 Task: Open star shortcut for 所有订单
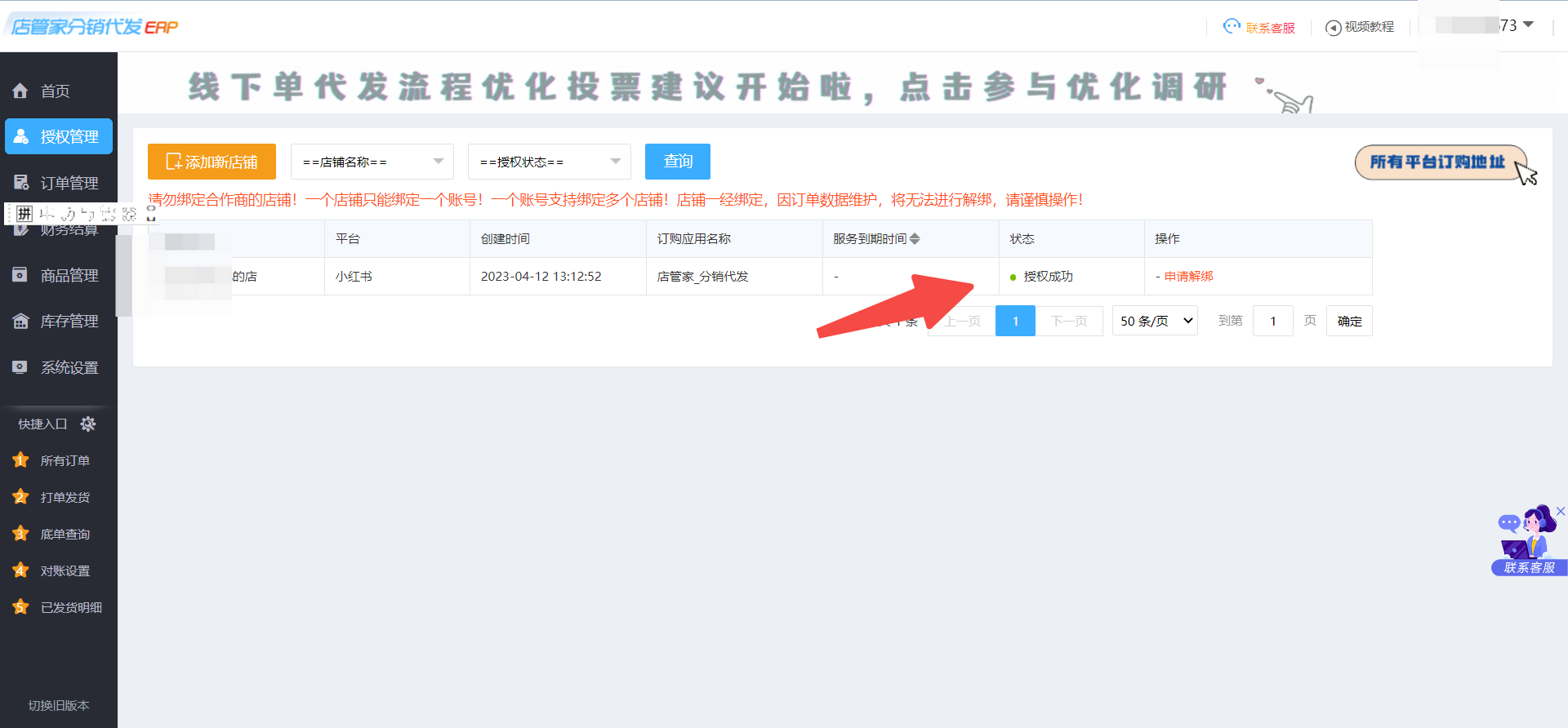[21, 460]
